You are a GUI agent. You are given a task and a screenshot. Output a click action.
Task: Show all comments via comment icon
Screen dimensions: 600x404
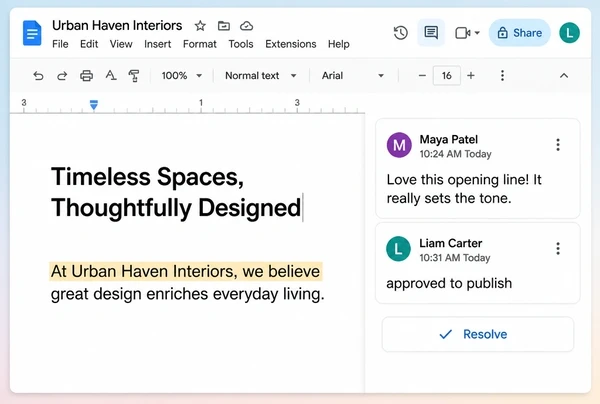tap(431, 33)
